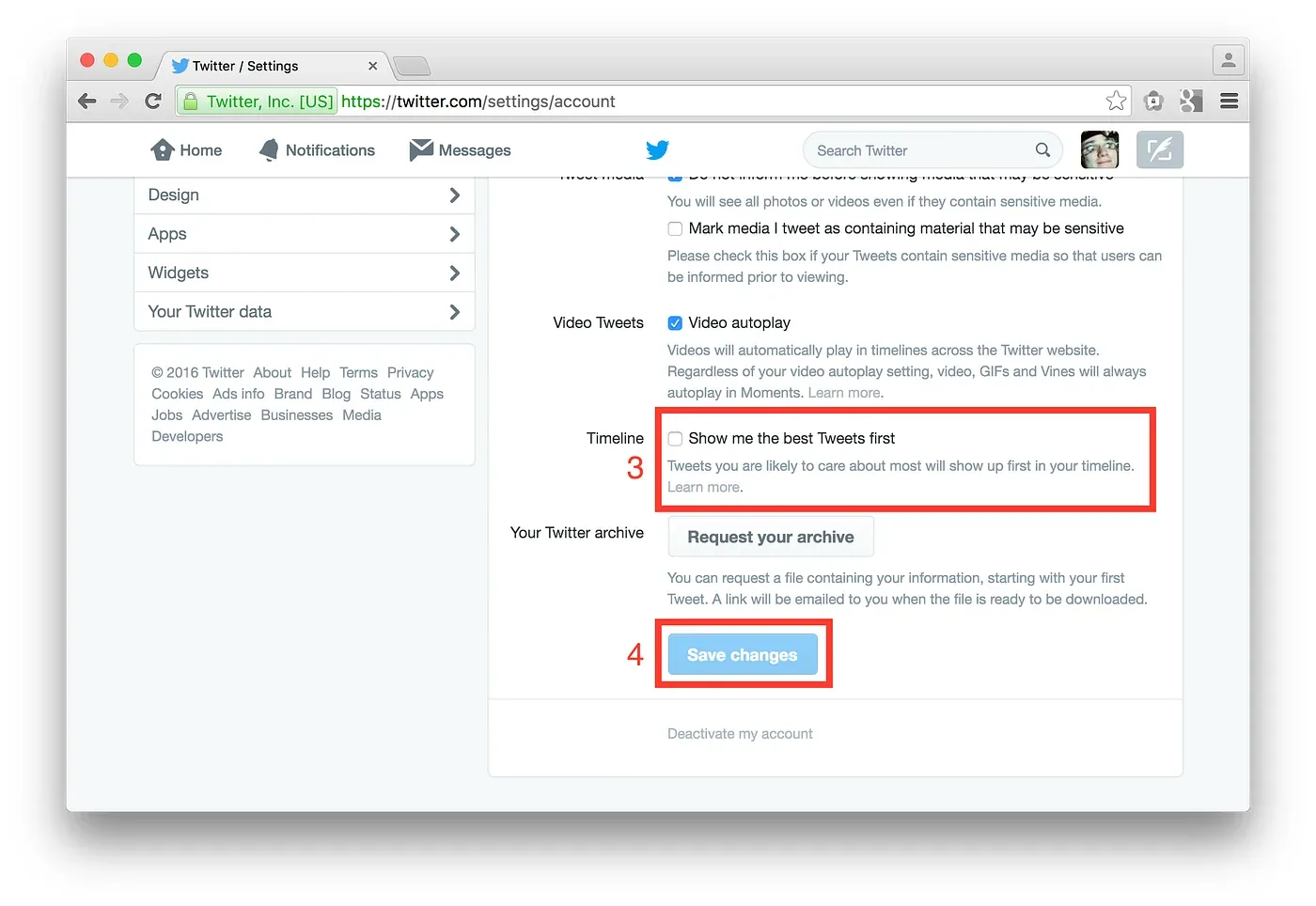Open a new browser tab
1316x906 pixels.
point(412,66)
